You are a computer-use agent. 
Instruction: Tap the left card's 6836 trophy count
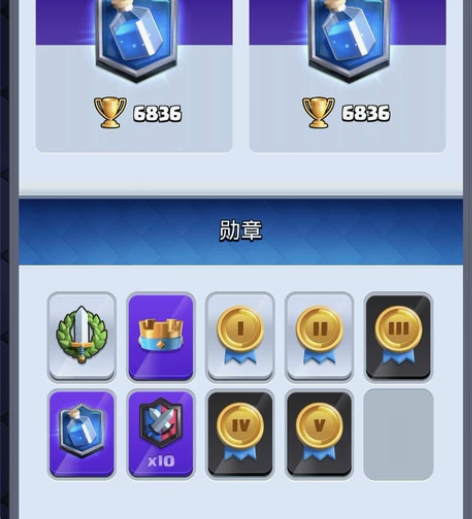tap(157, 113)
